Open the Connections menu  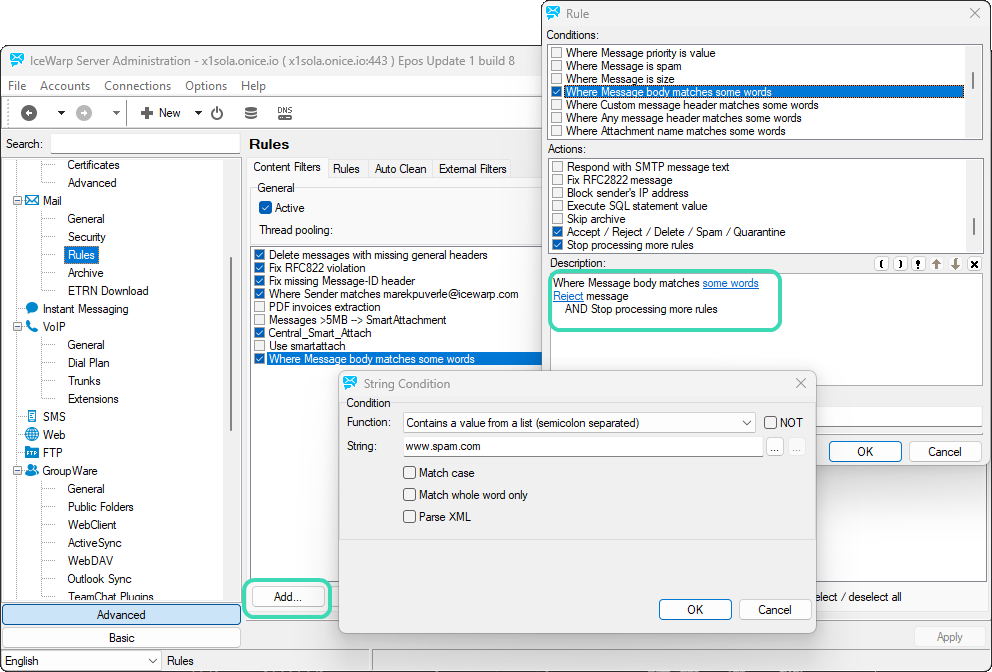pyautogui.click(x=137, y=85)
